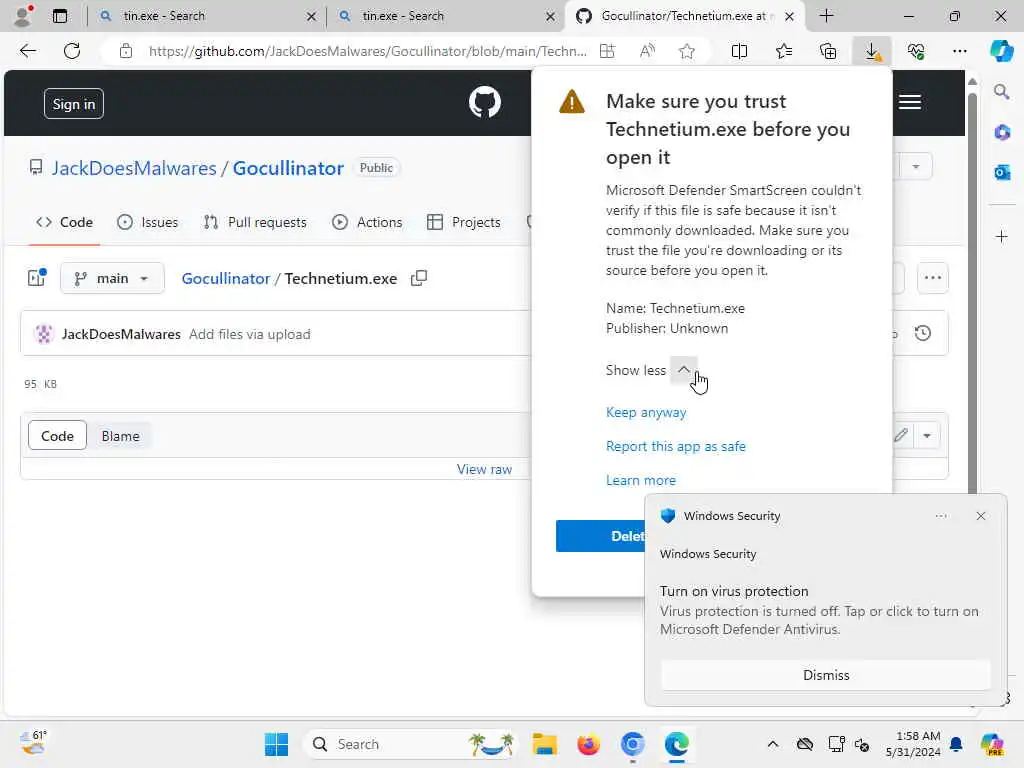Open the repo header dropdown arrow
Image resolution: width=1024 pixels, height=768 pixels.
click(916, 167)
